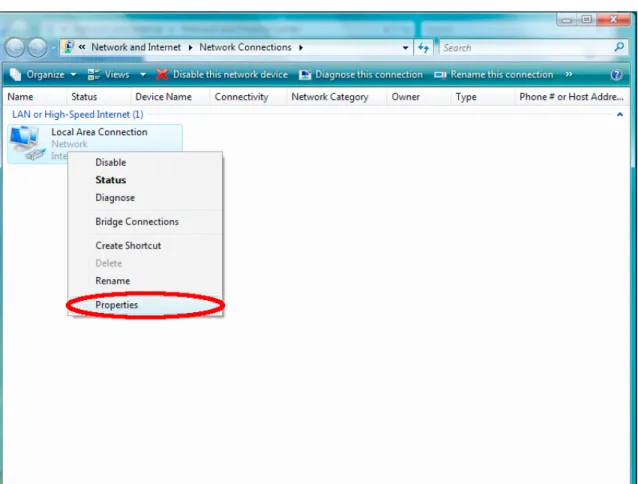
Task: Go to Network and Internet breadcrumb
Action: (136, 47)
